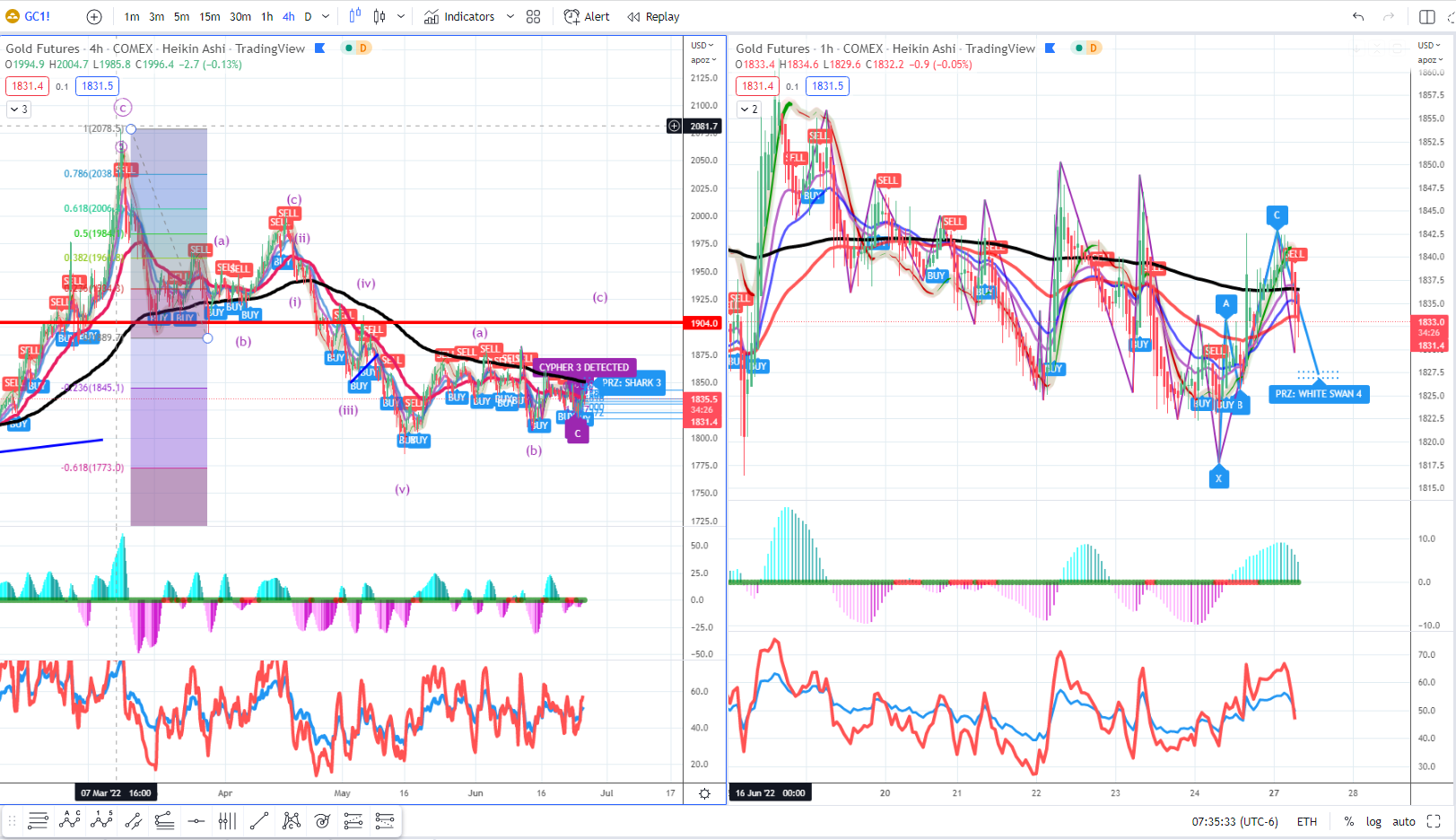Start bar Replay mode
1456x840 pixels.
654,16
